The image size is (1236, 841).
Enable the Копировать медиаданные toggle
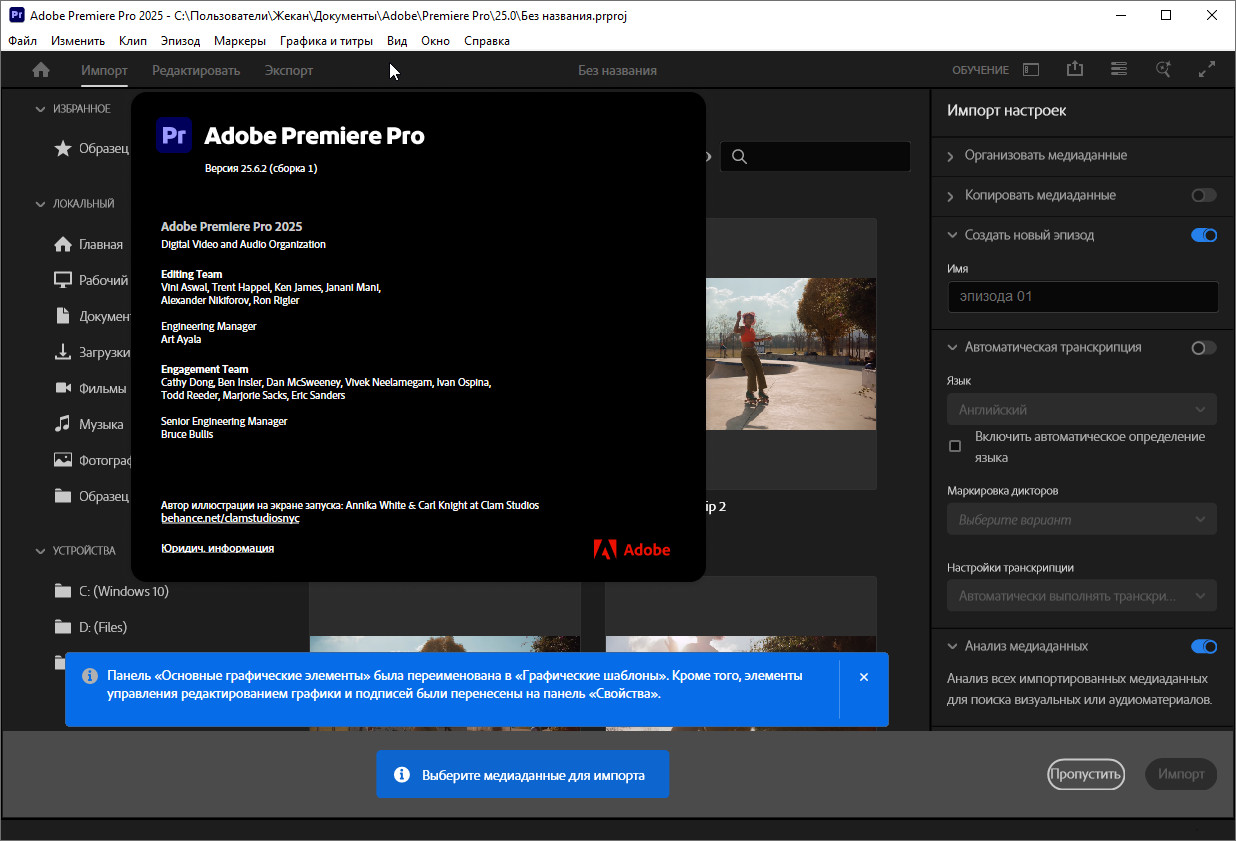click(1203, 196)
